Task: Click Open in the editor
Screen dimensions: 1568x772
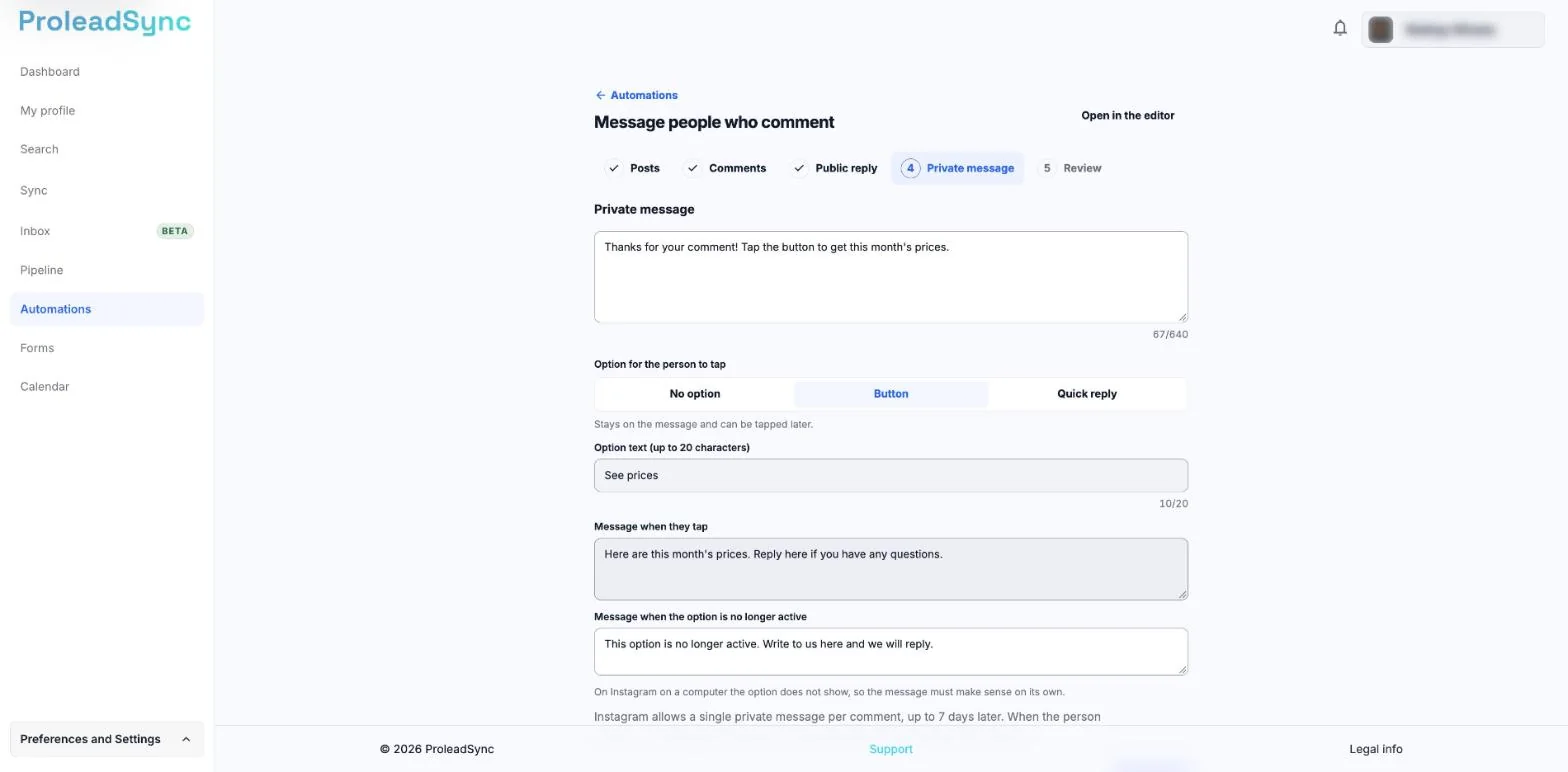Action: click(1127, 115)
